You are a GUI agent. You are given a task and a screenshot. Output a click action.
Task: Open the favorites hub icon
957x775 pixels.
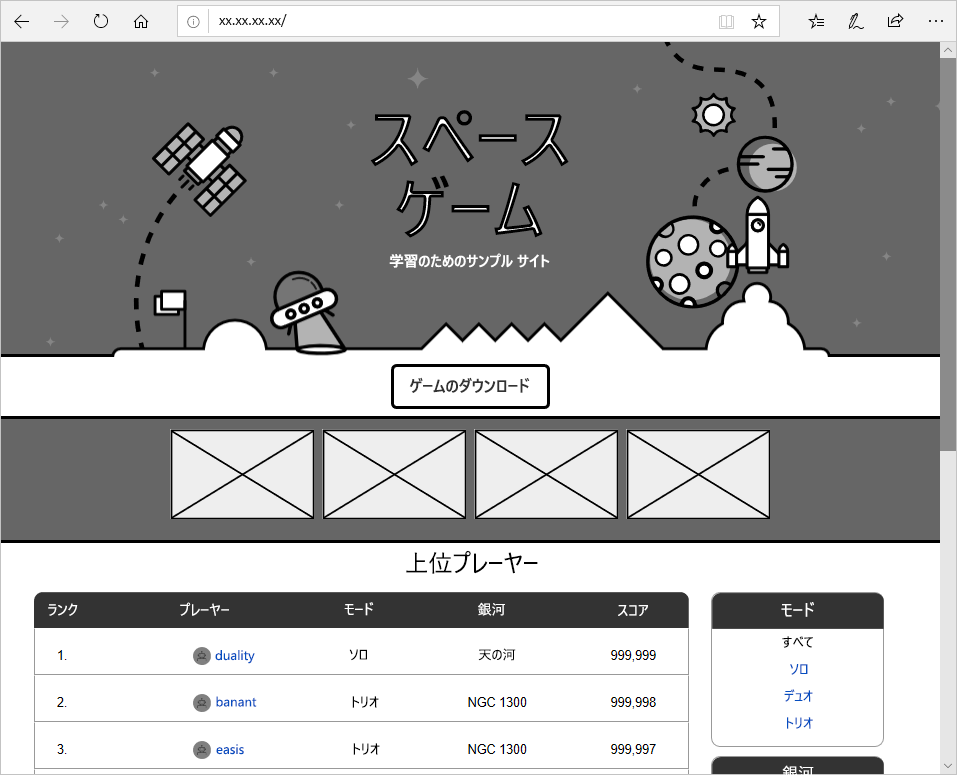click(816, 22)
